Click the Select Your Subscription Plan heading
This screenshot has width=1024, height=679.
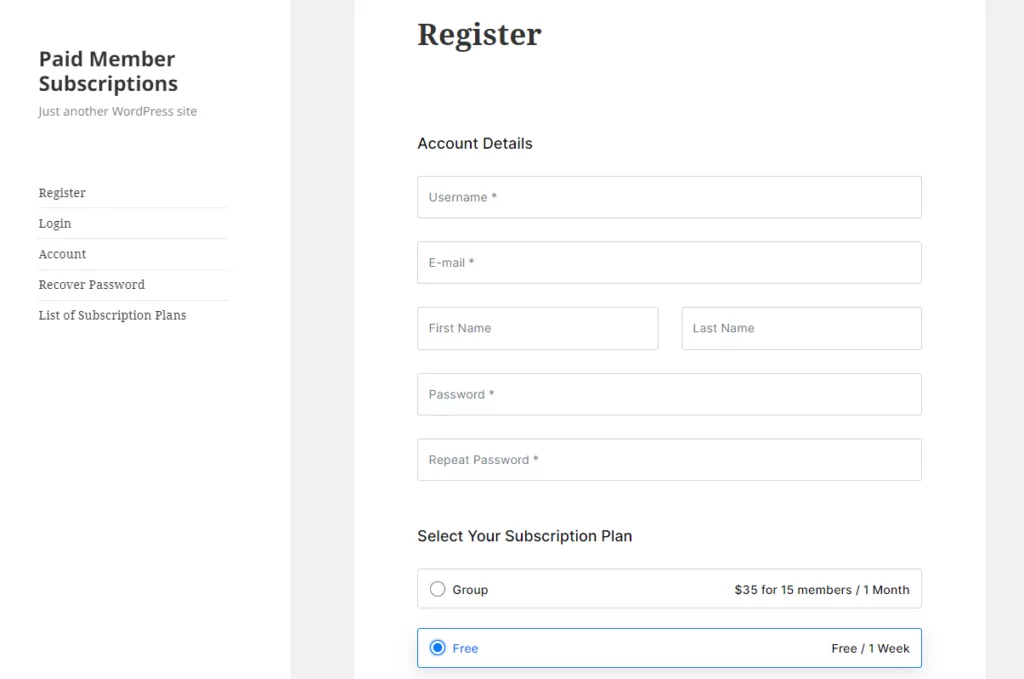(x=524, y=536)
